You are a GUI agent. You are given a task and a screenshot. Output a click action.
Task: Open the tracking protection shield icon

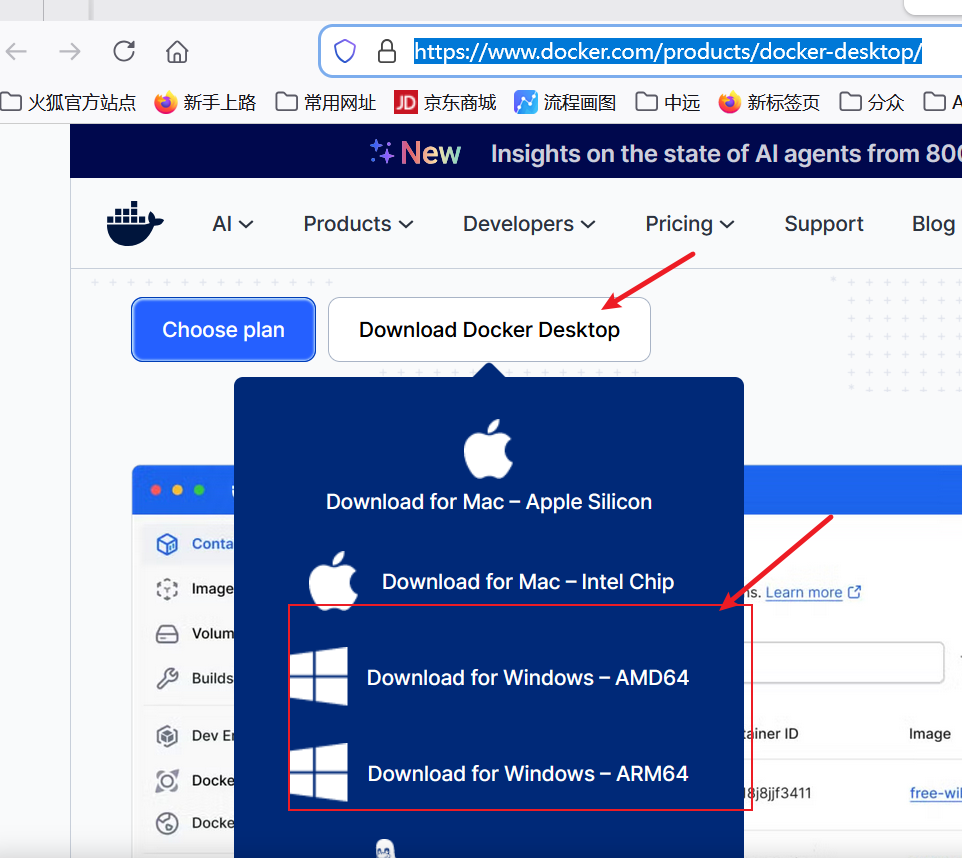[x=345, y=52]
